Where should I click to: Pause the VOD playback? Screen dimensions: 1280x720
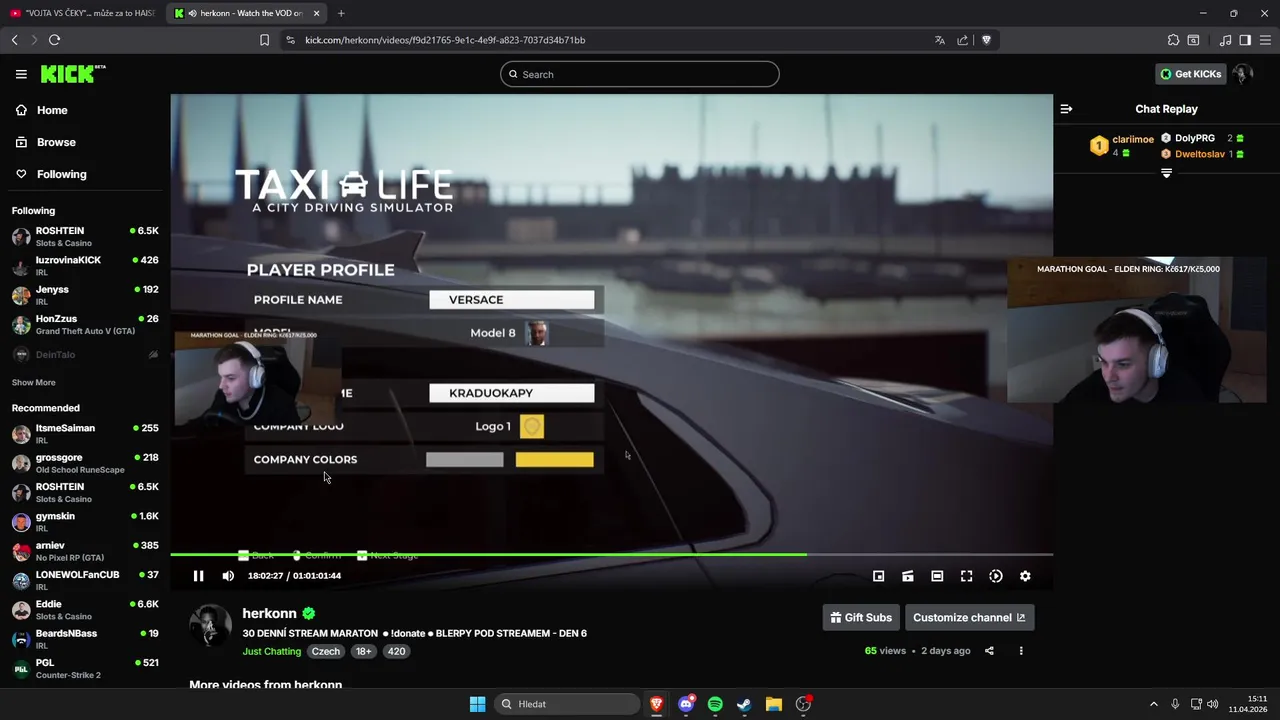[x=198, y=576]
